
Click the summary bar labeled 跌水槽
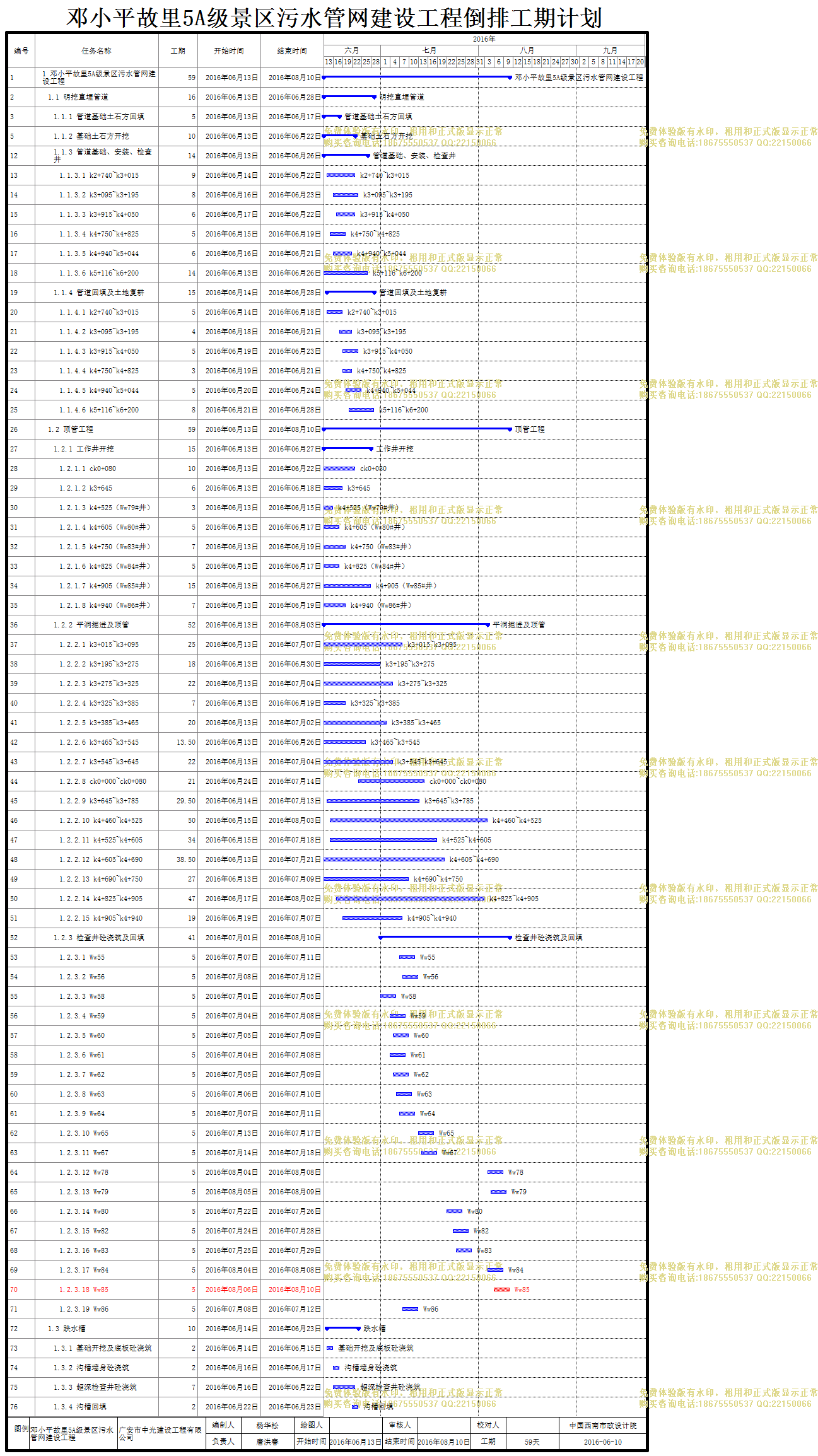[343, 1328]
